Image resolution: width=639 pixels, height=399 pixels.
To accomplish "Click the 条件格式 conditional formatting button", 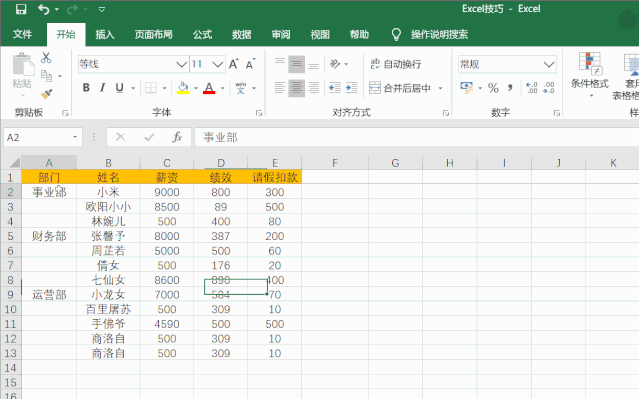I will click(x=590, y=76).
